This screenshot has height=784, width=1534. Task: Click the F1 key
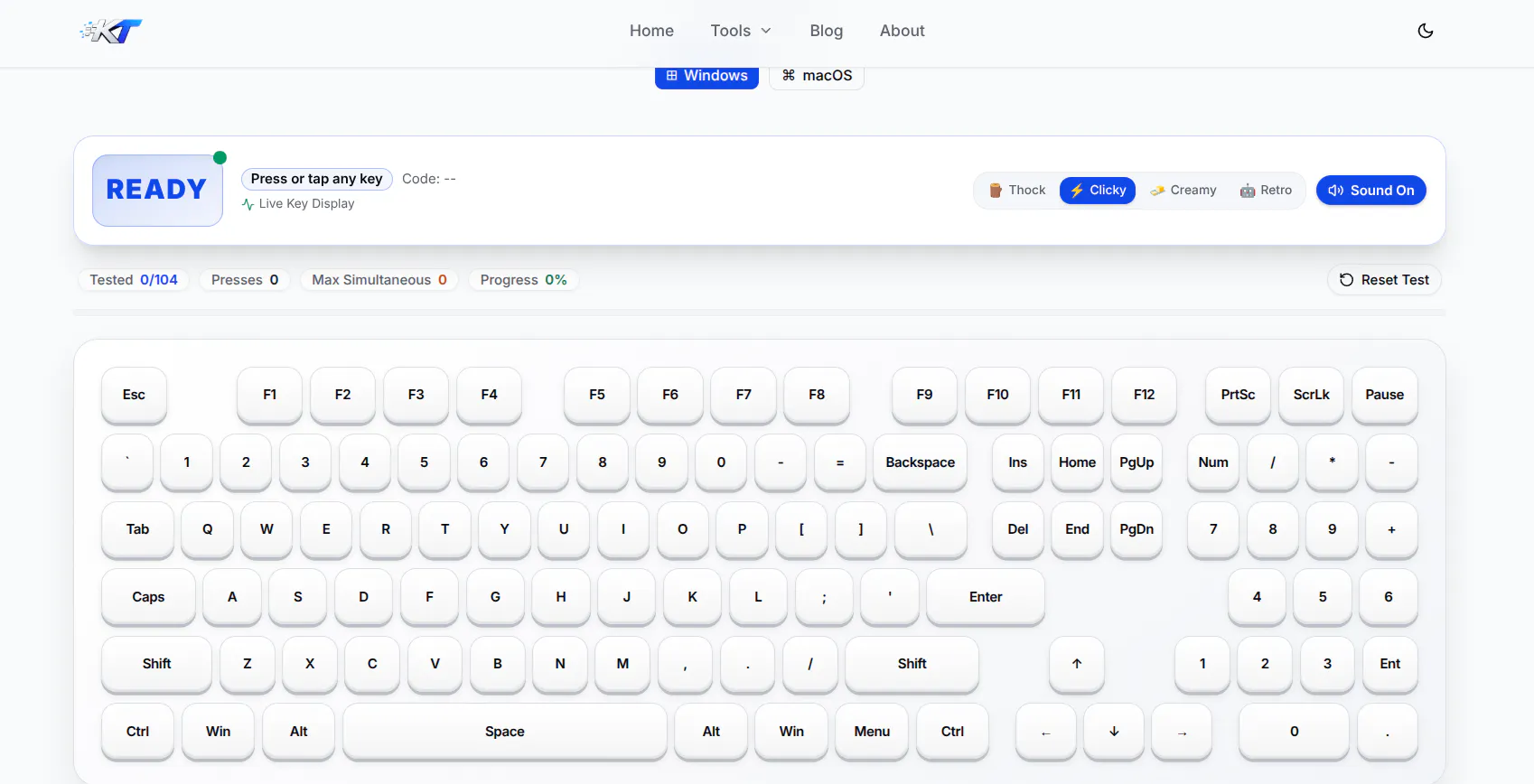coord(269,395)
